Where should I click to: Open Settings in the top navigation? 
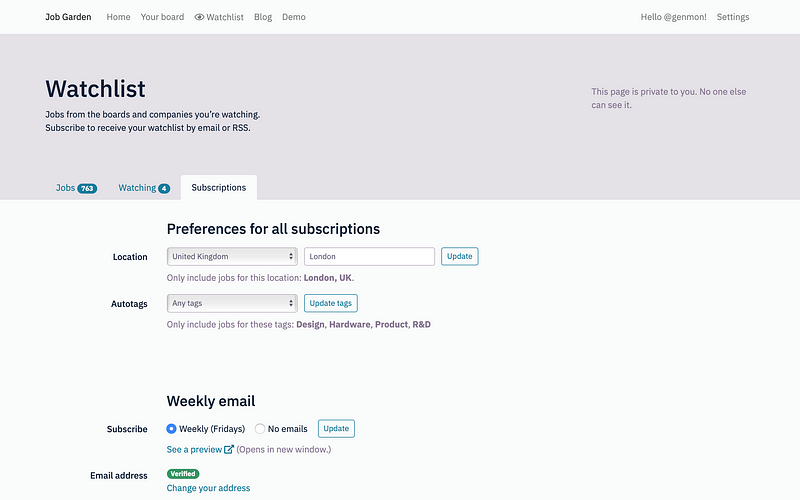[733, 17]
